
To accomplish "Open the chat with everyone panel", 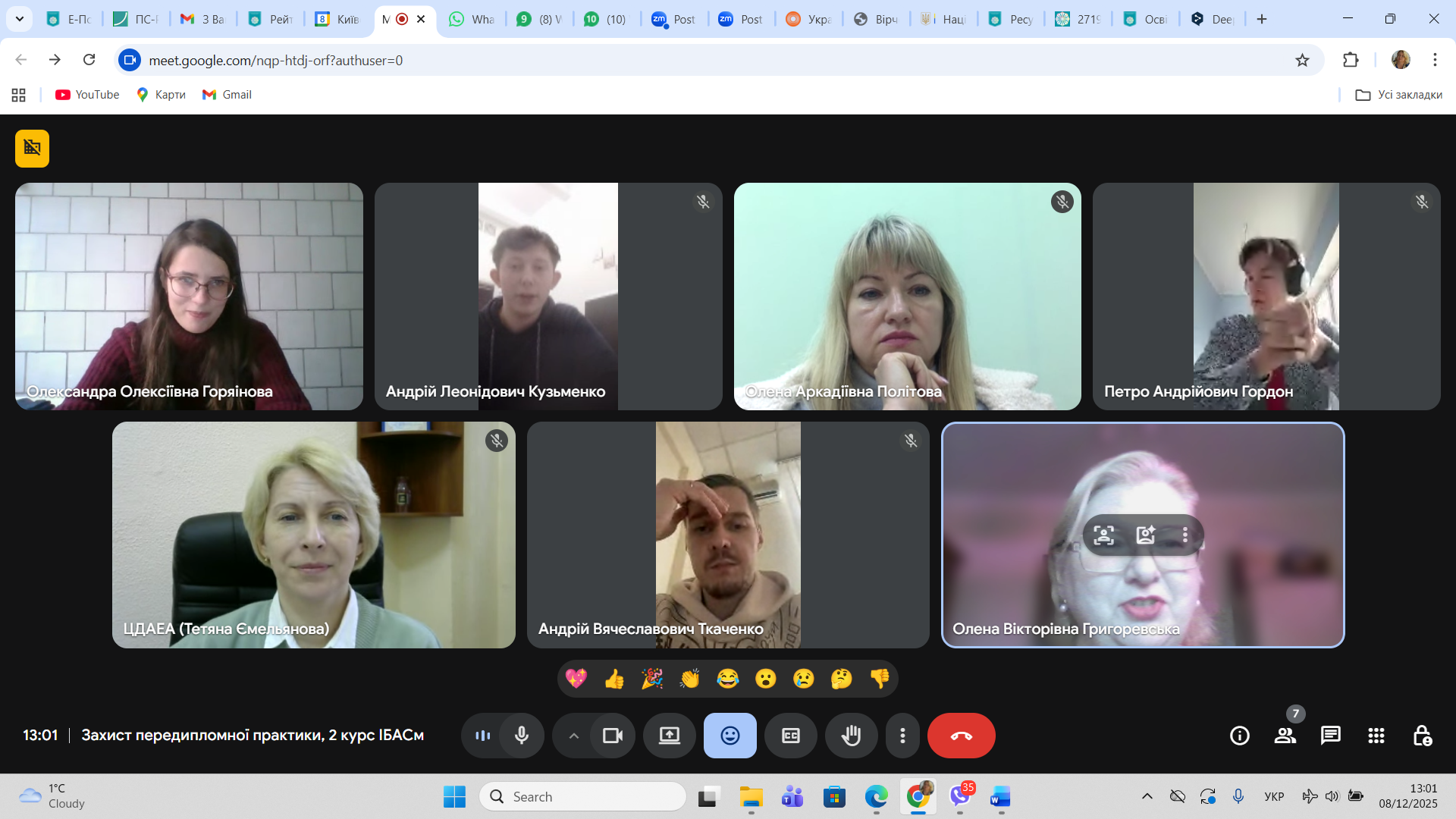I will (1330, 736).
